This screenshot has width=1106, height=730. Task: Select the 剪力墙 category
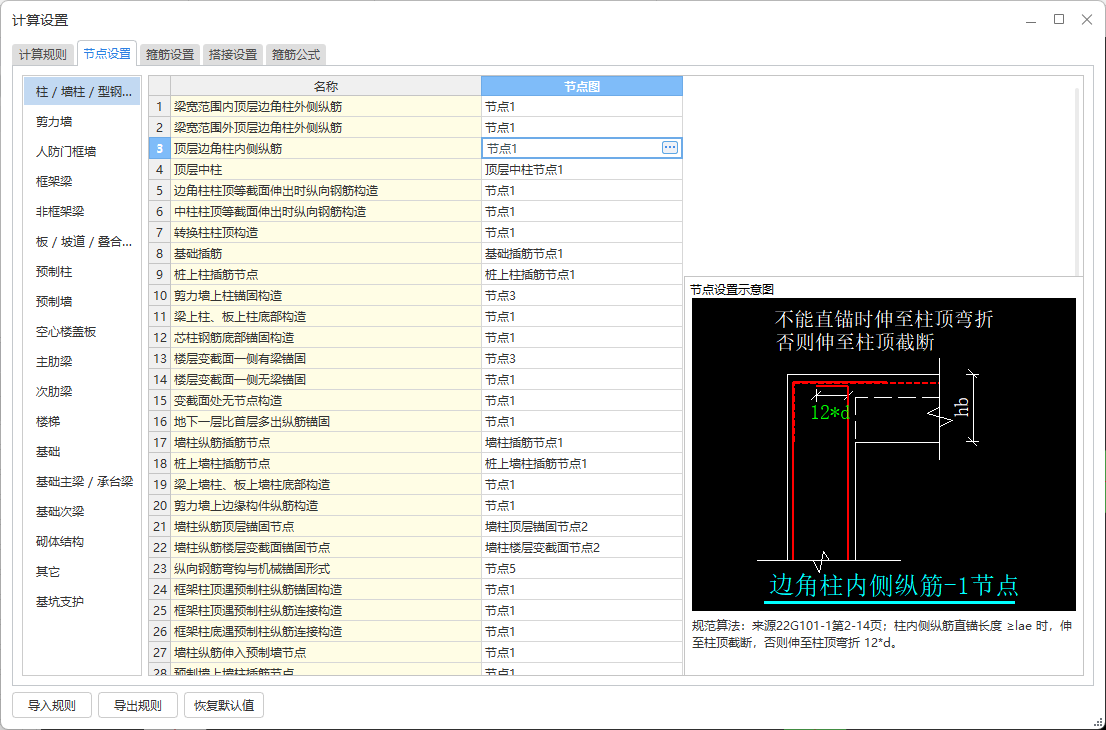tap(83, 122)
